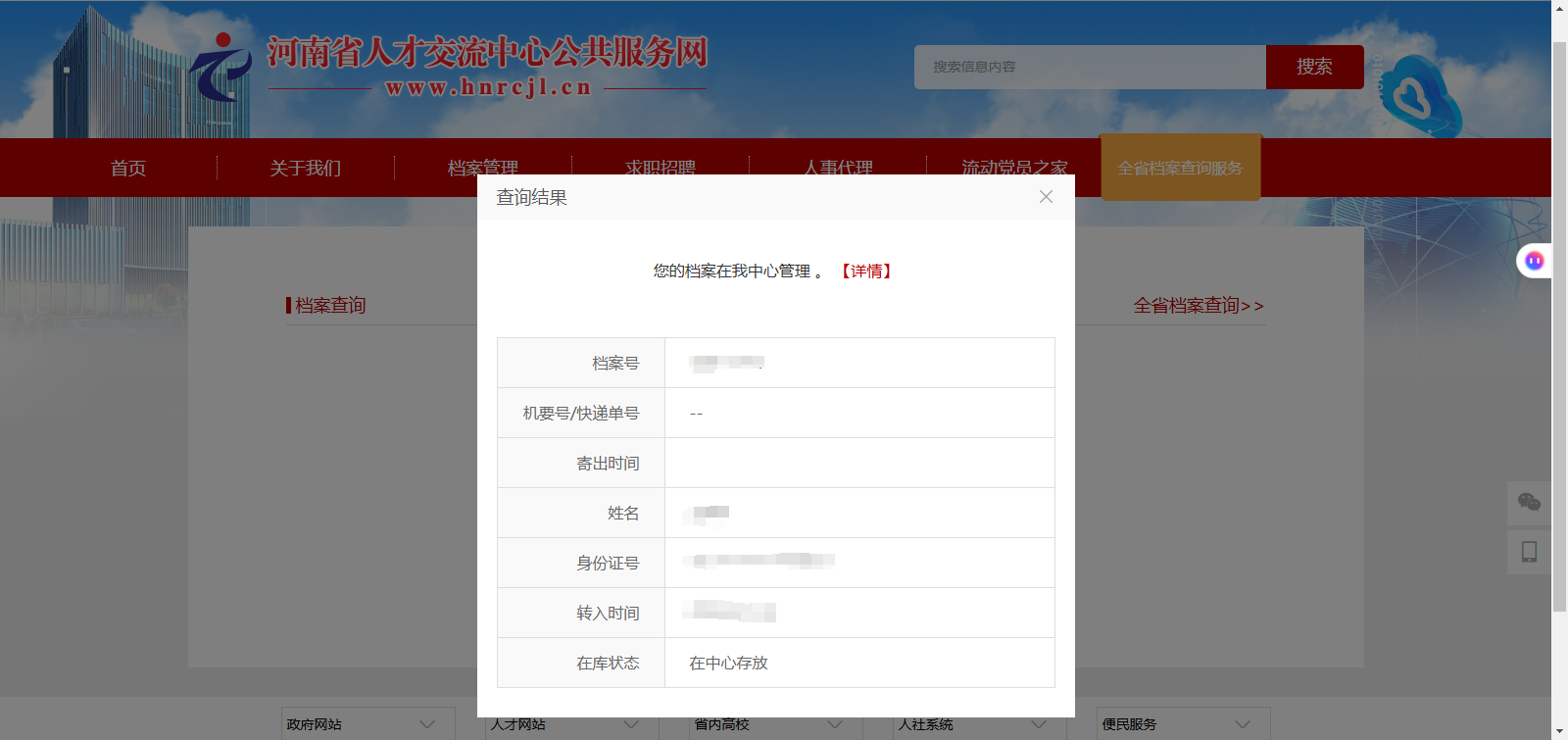Close the 查询结果 dialog with X icon
This screenshot has width=1568, height=740.
1046,197
